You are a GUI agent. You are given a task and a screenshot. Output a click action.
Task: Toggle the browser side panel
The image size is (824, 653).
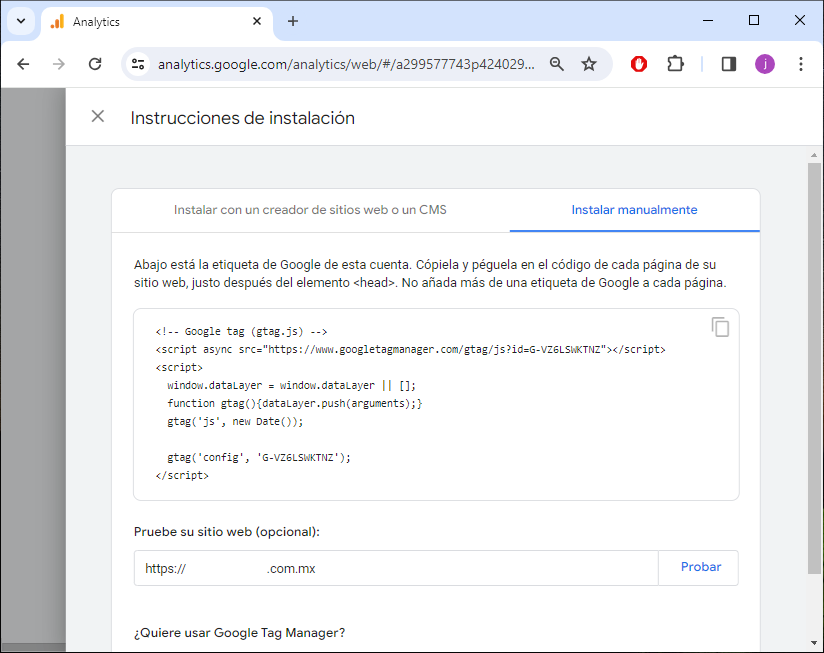[729, 64]
